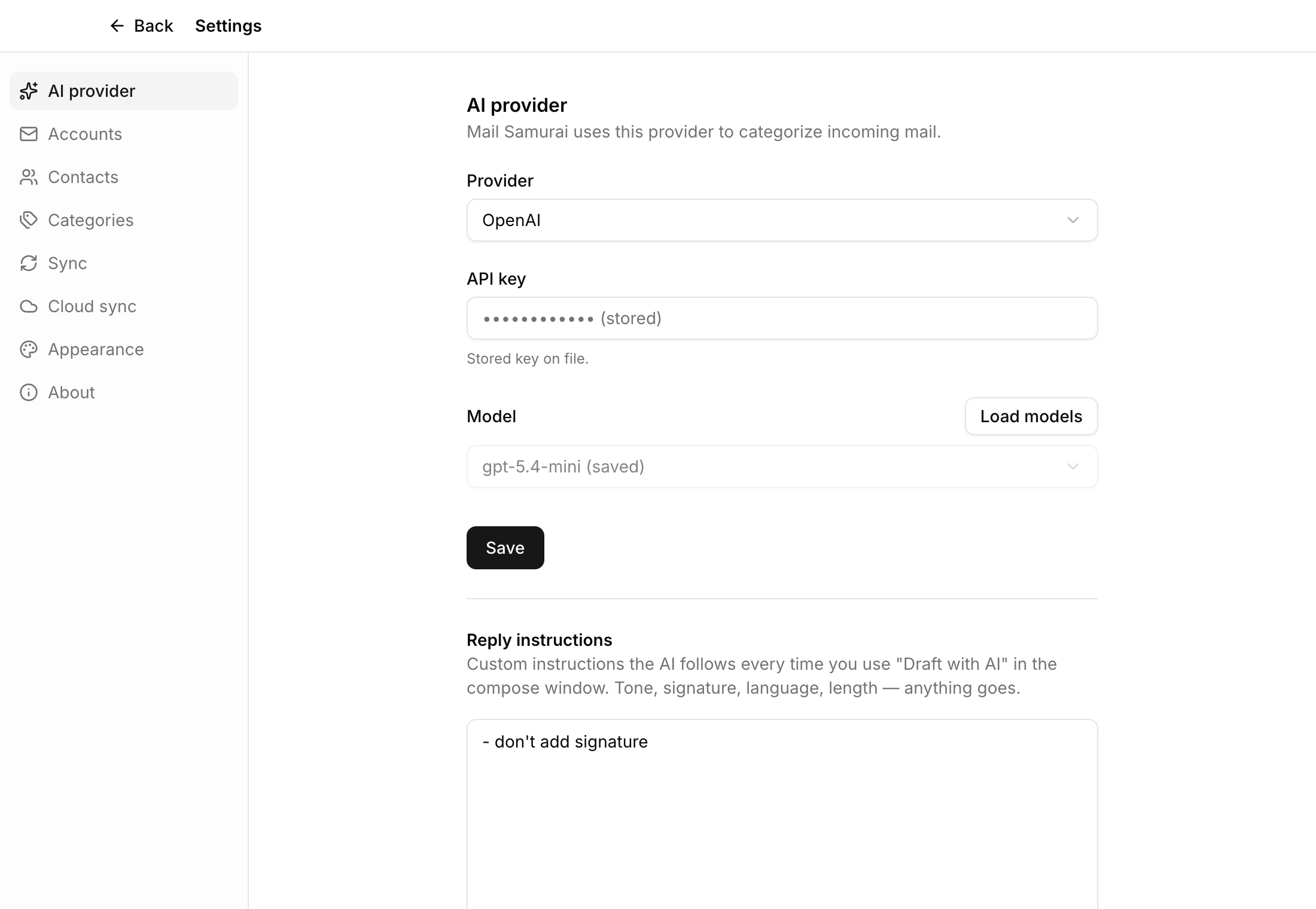The image size is (1316, 909).
Task: Click the palette icon for Appearance
Action: 29,349
